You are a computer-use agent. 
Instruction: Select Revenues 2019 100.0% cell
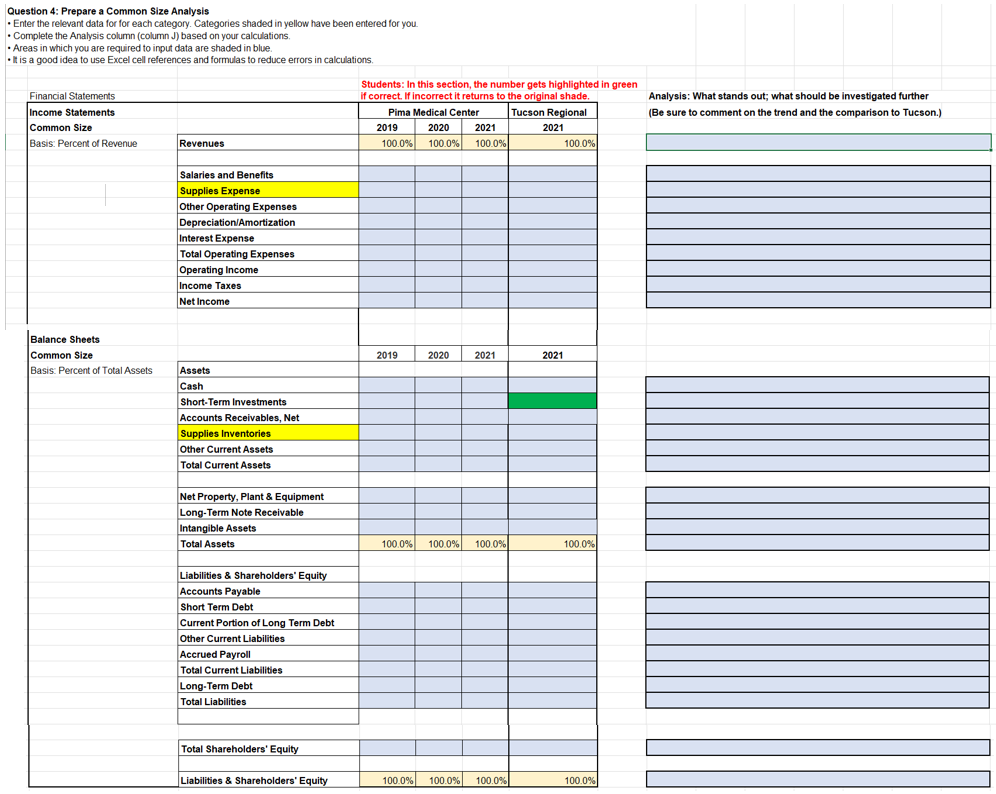pyautogui.click(x=387, y=143)
